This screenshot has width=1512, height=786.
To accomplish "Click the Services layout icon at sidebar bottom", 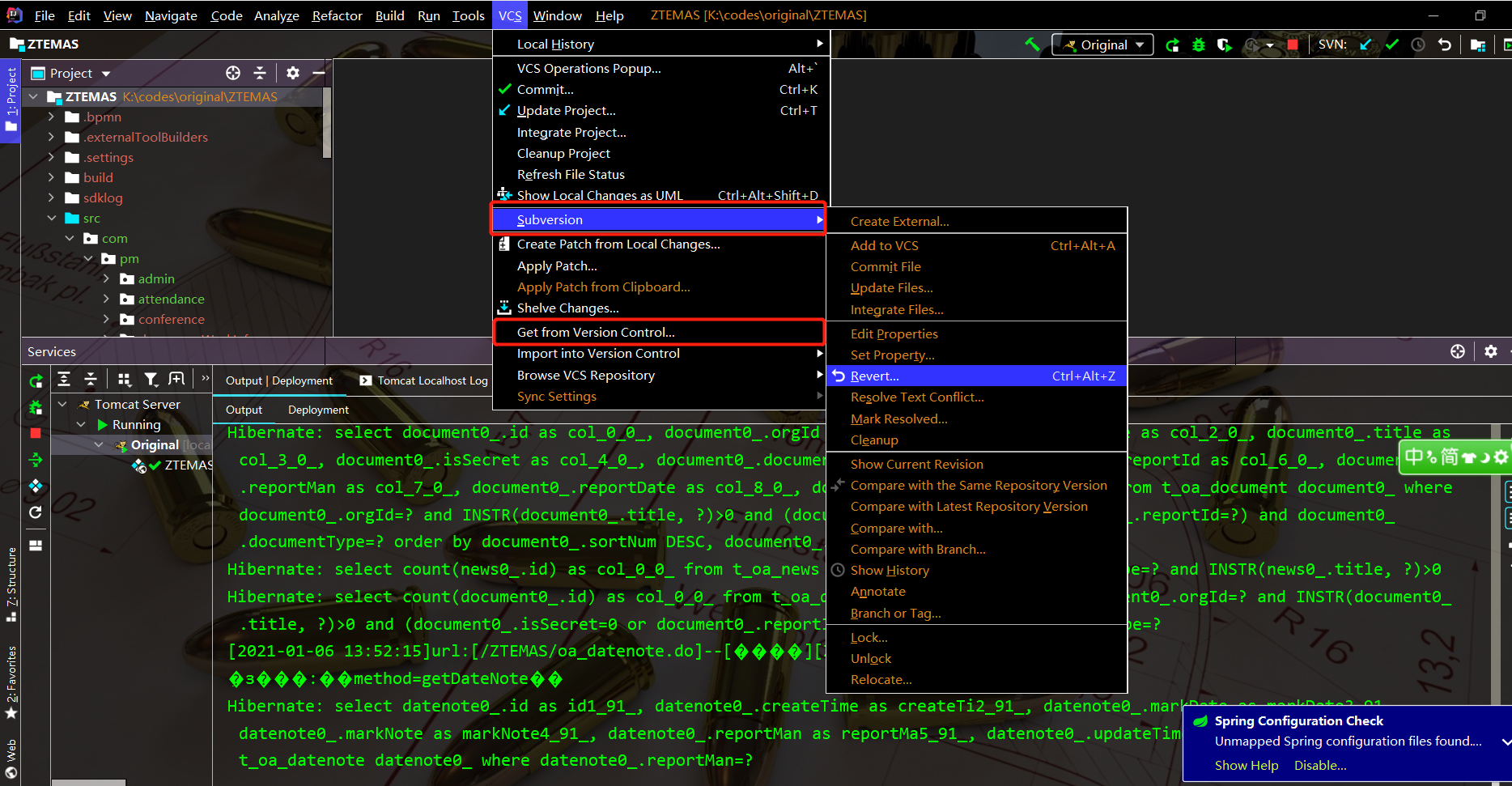I will tap(36, 546).
